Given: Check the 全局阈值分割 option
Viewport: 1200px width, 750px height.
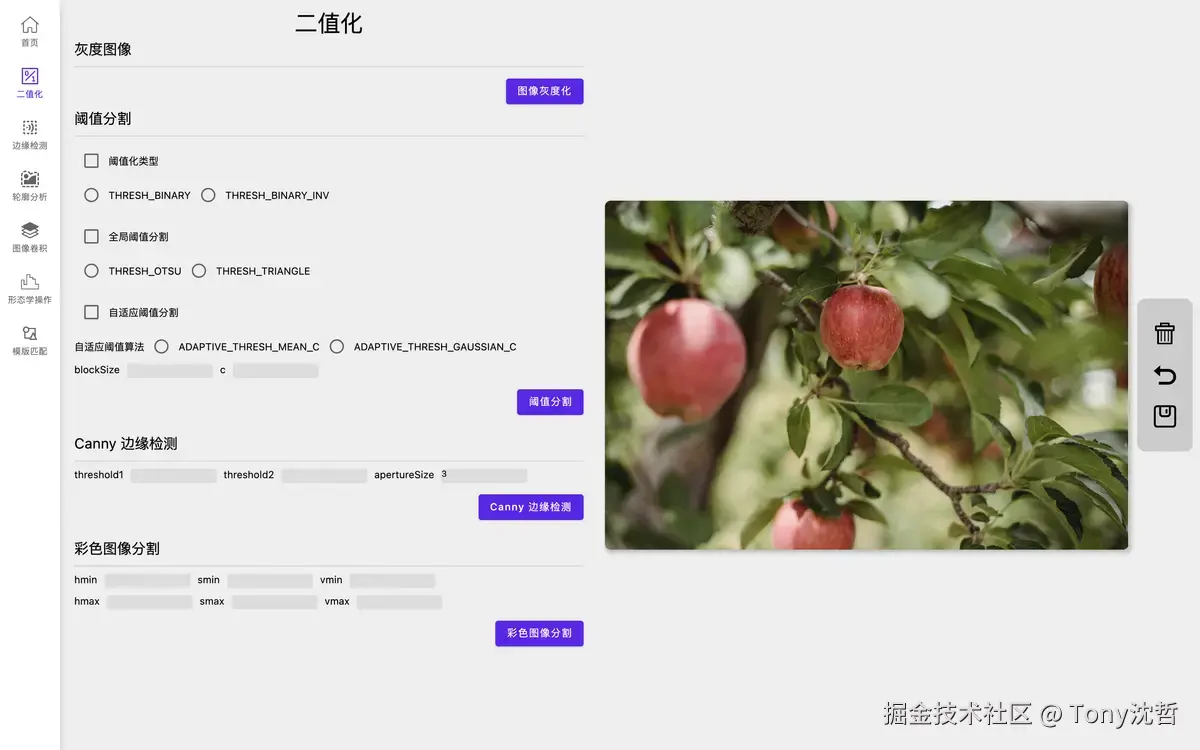Looking at the screenshot, I should [91, 236].
